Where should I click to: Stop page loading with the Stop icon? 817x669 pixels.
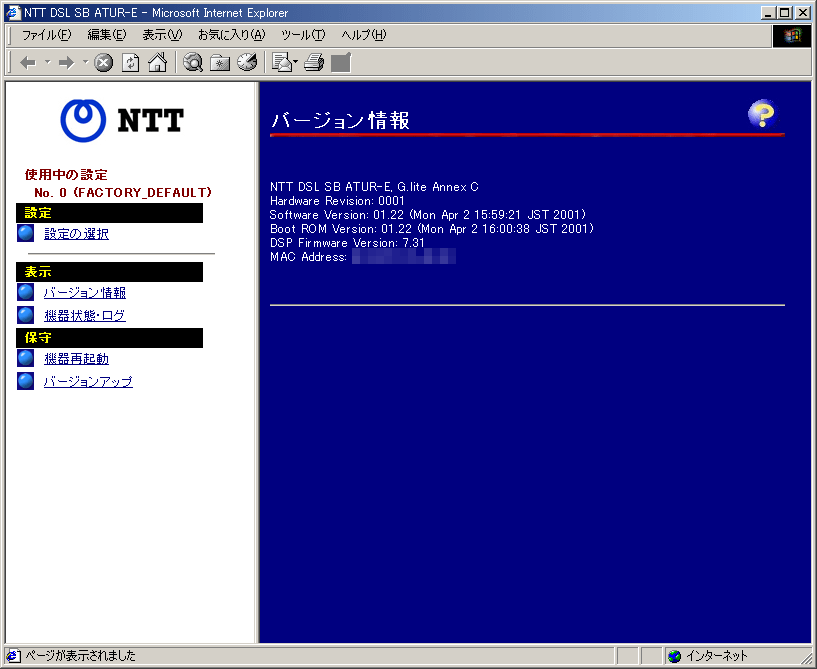tap(103, 63)
